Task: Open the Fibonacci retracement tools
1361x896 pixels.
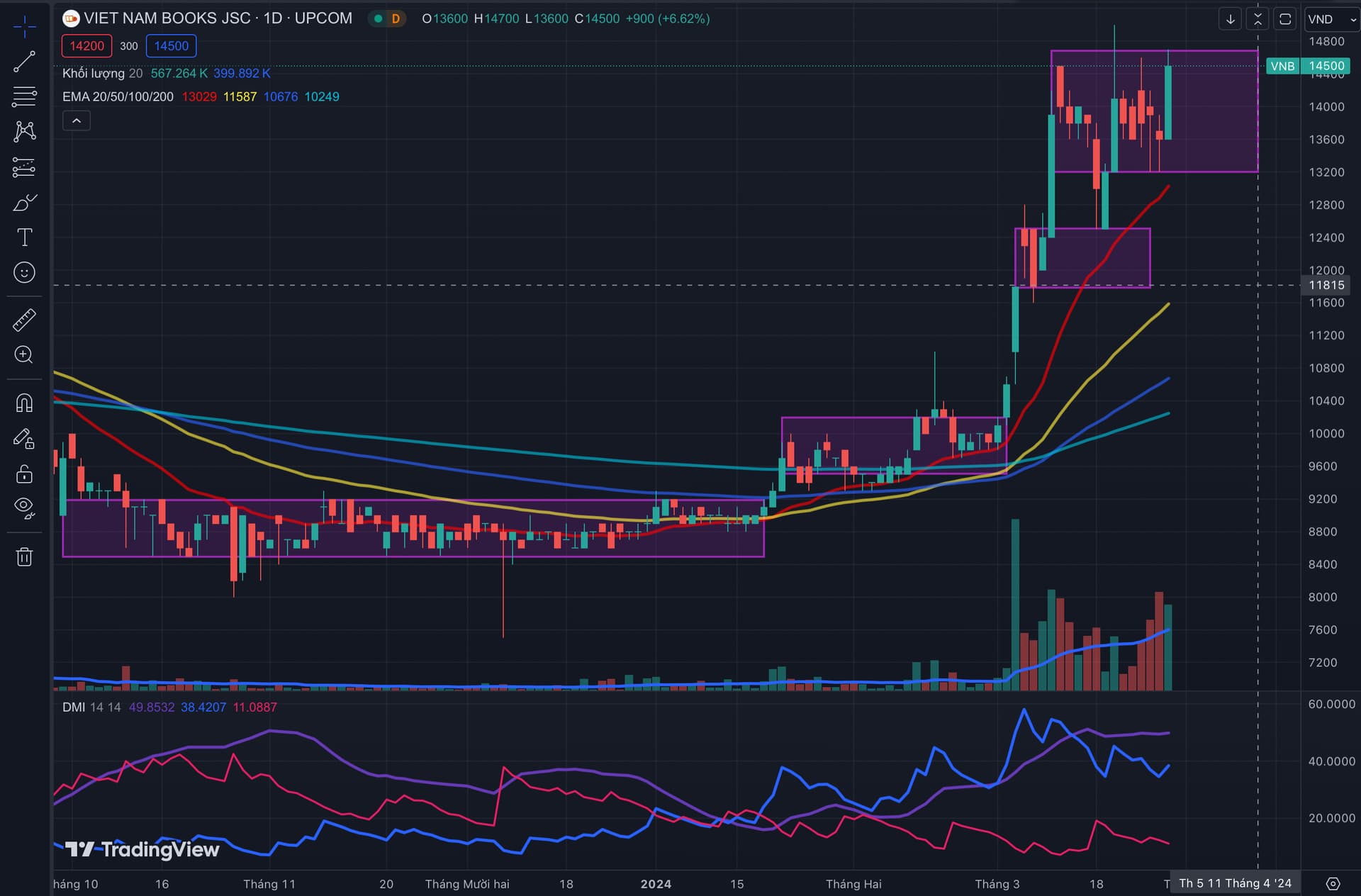Action: coord(24,96)
